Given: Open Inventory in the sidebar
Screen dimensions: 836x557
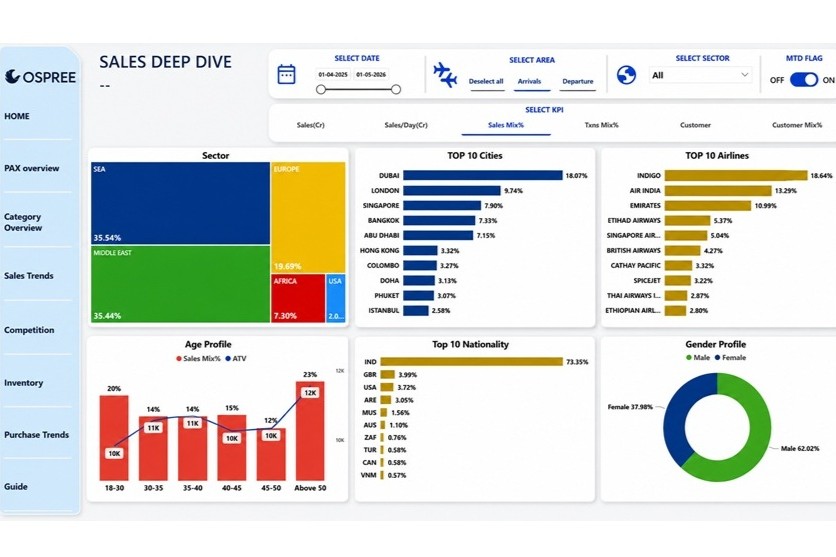Looking at the screenshot, I should pos(23,383).
